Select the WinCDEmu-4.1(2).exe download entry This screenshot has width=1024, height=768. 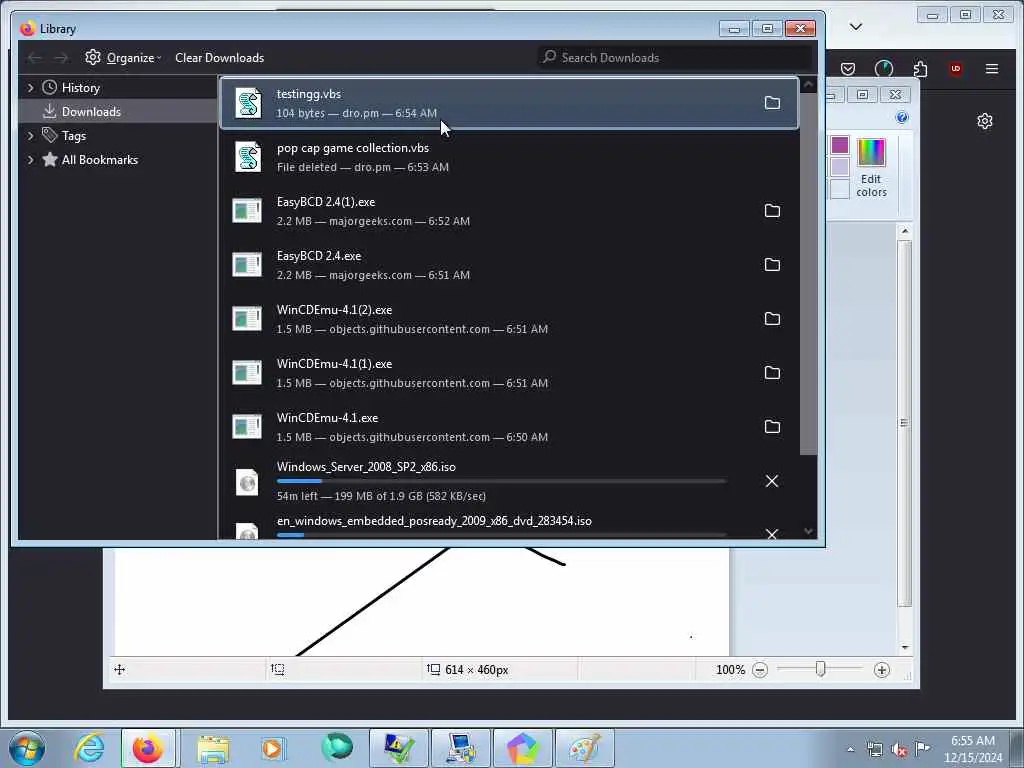[509, 319]
